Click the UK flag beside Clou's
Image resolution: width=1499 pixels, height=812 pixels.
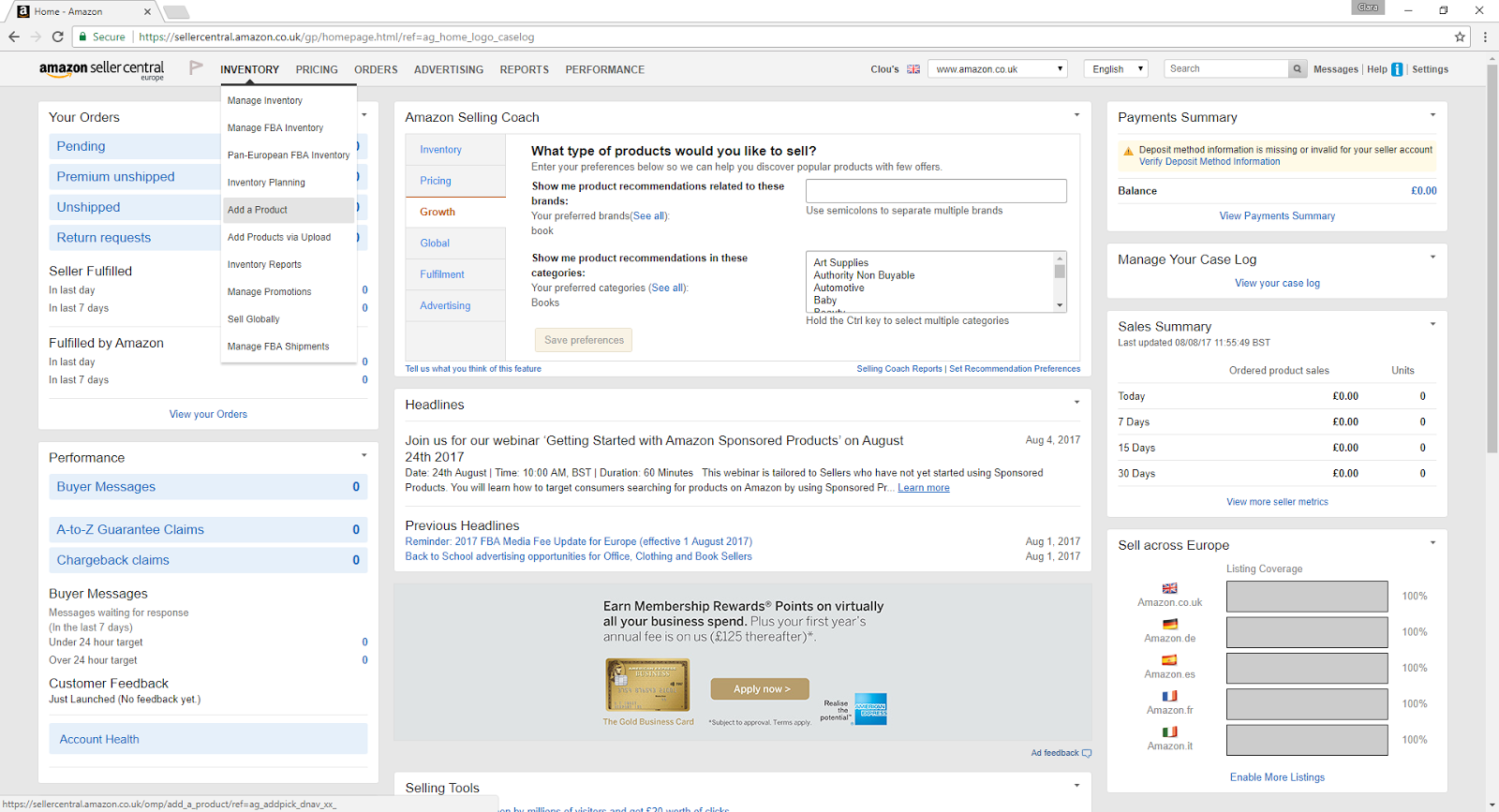click(913, 69)
